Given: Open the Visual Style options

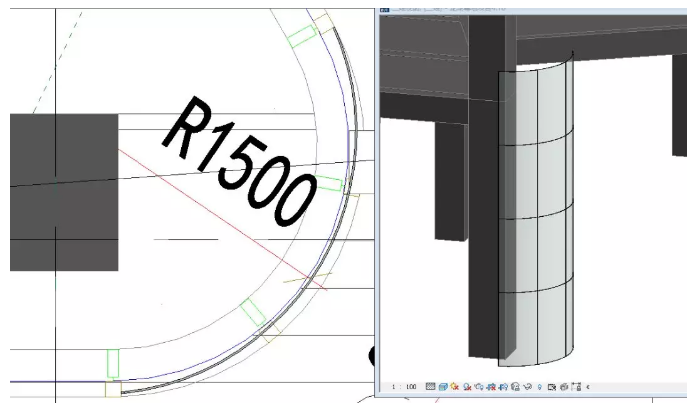Looking at the screenshot, I should pos(442,385).
